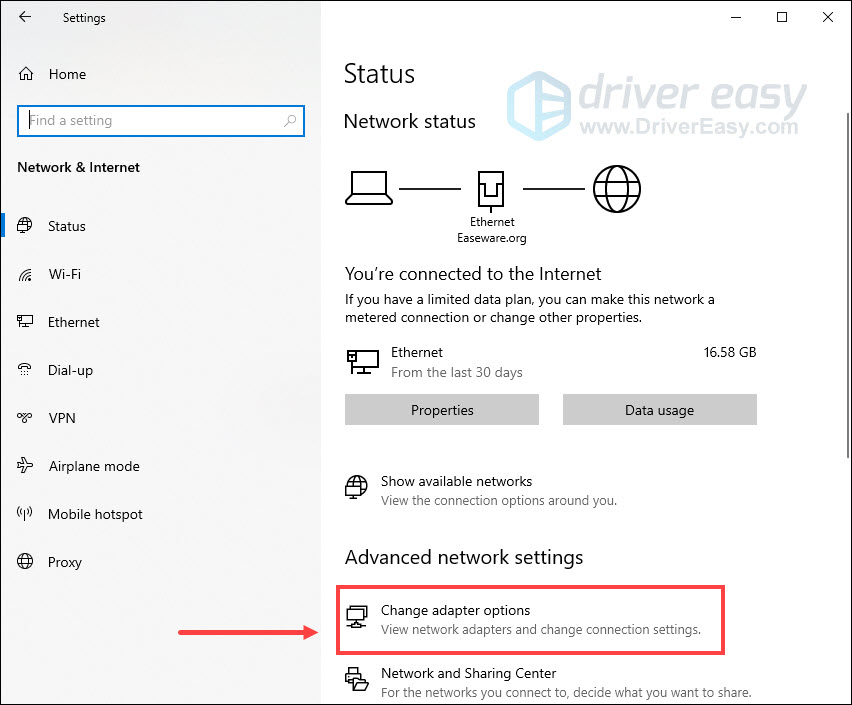Click the Proxy globe icon
Image resolution: width=852 pixels, height=705 pixels.
pyautogui.click(x=26, y=562)
